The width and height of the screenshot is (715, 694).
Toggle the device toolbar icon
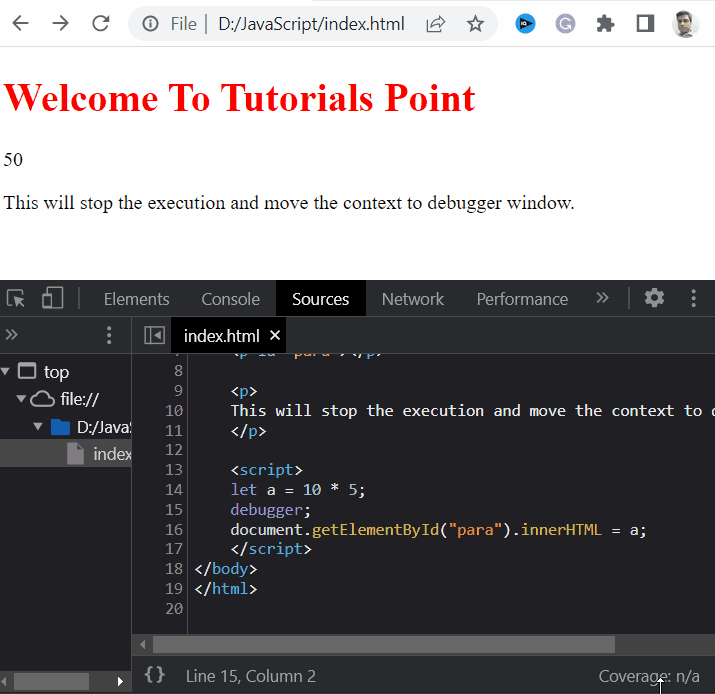pyautogui.click(x=52, y=298)
